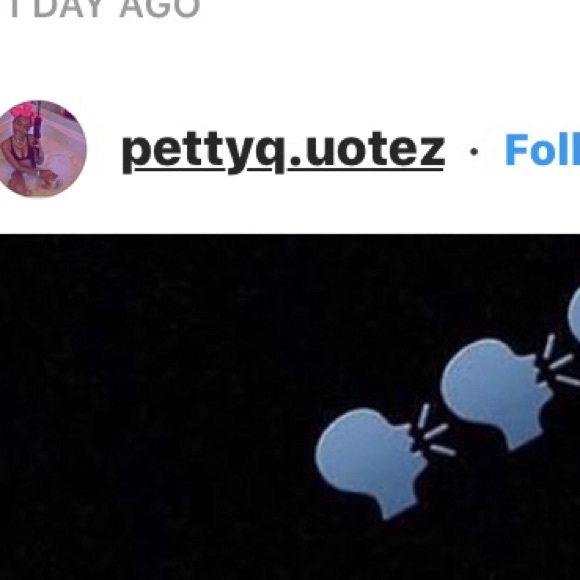580x580 pixels.
Task: Open the pettyq.uotez profile picture
Action: [x=42, y=149]
